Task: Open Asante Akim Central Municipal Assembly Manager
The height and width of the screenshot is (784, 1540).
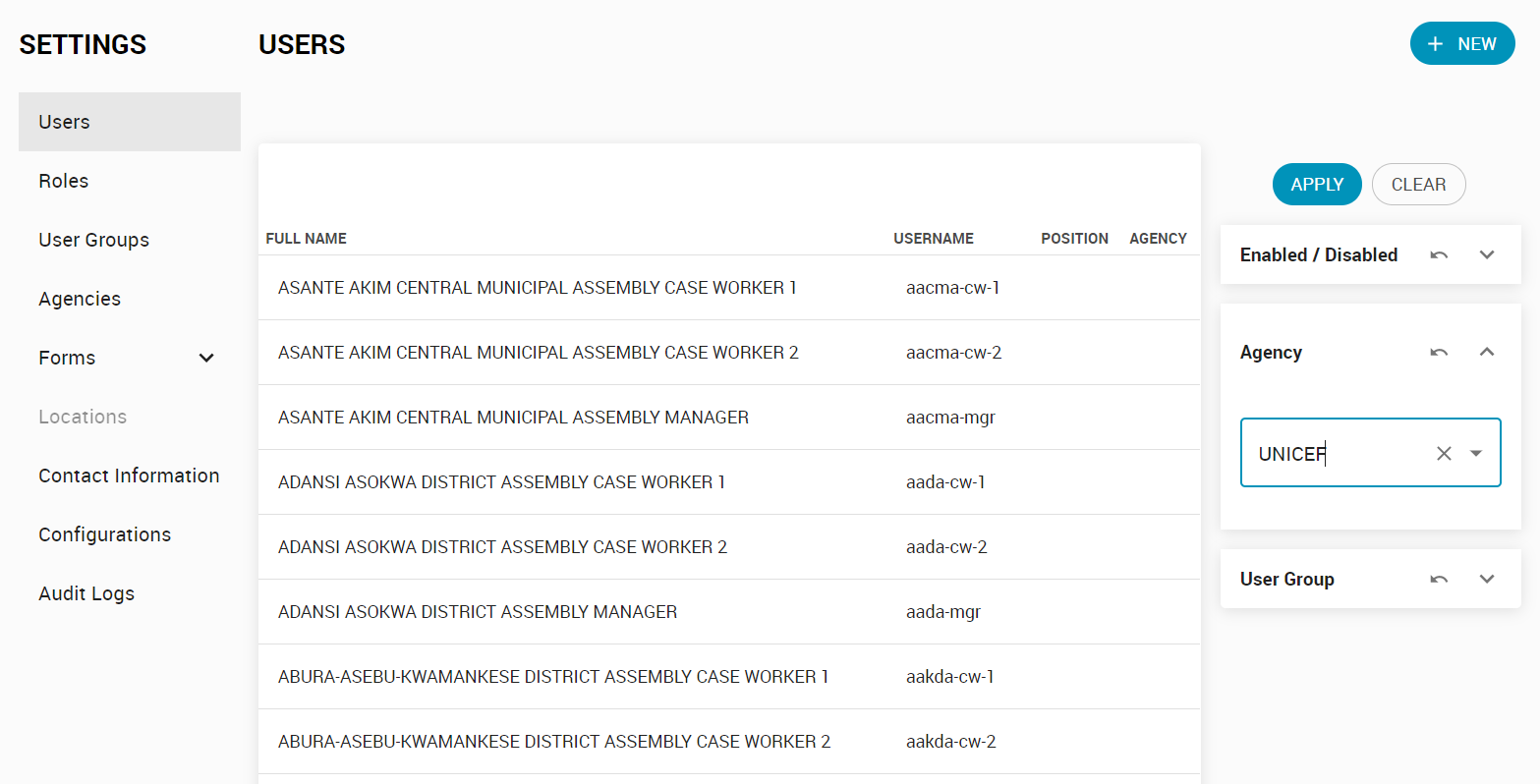Action: (x=729, y=418)
